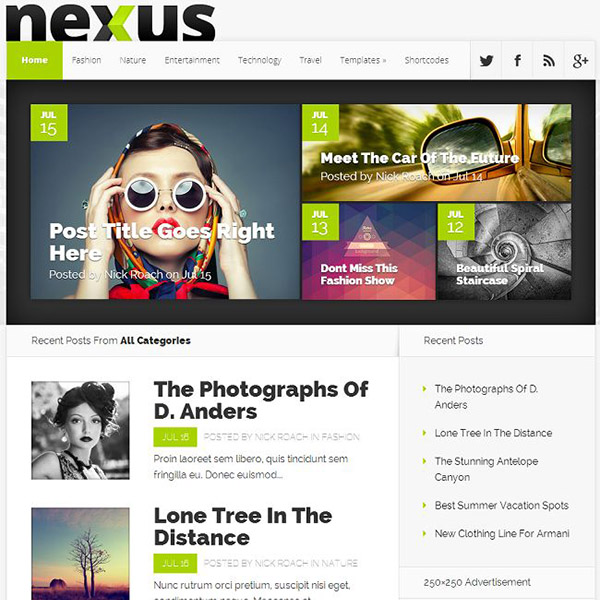Click the nexus logo
The image size is (600, 600).
coord(111,22)
